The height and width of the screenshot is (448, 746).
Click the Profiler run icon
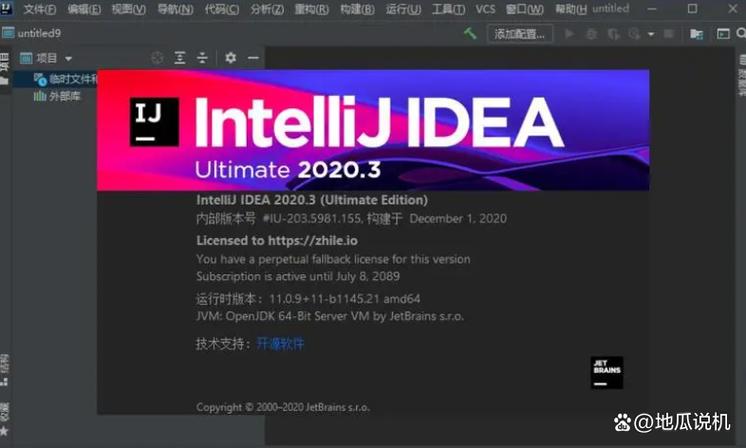click(634, 34)
